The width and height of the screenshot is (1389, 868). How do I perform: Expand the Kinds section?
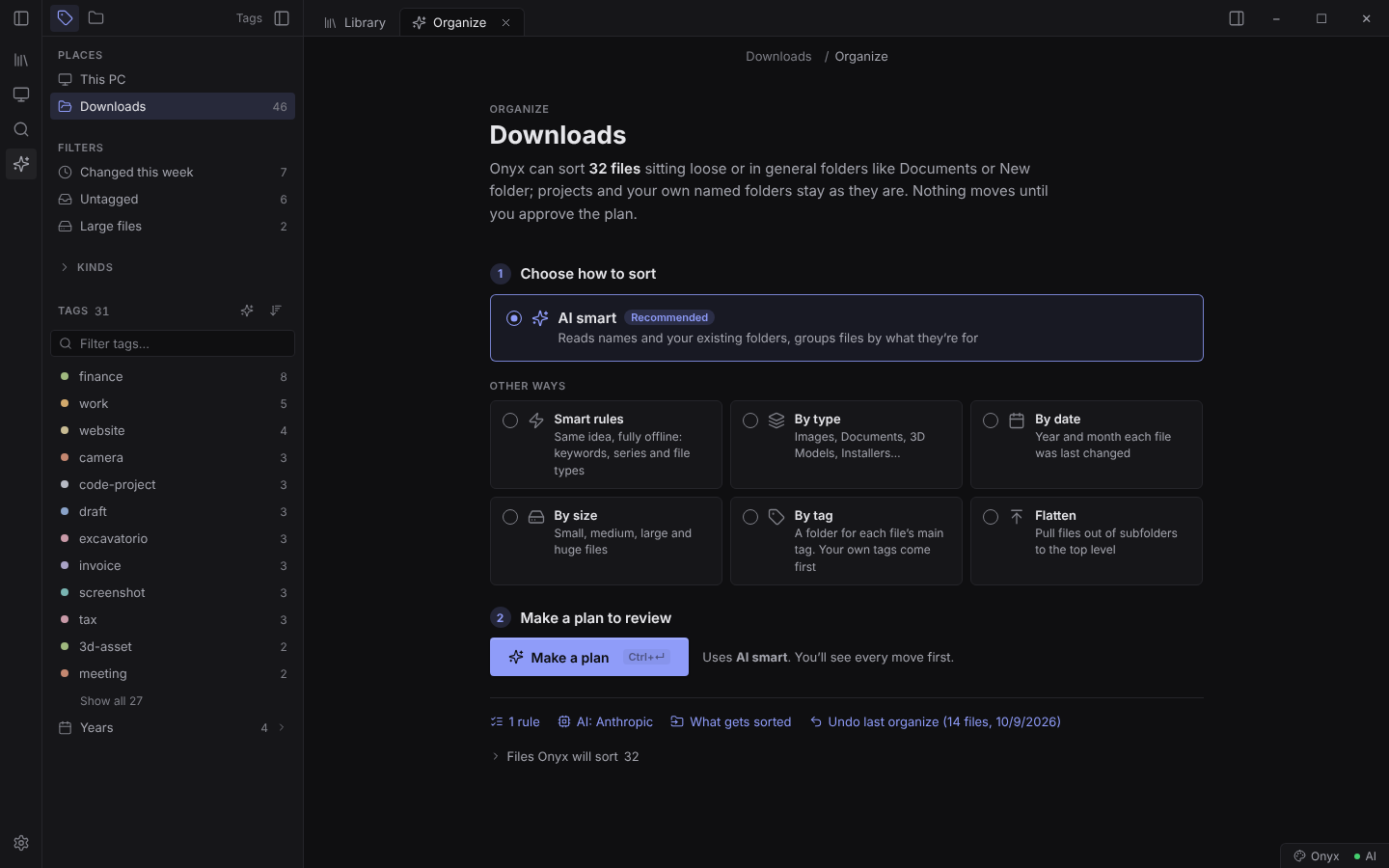click(86, 267)
